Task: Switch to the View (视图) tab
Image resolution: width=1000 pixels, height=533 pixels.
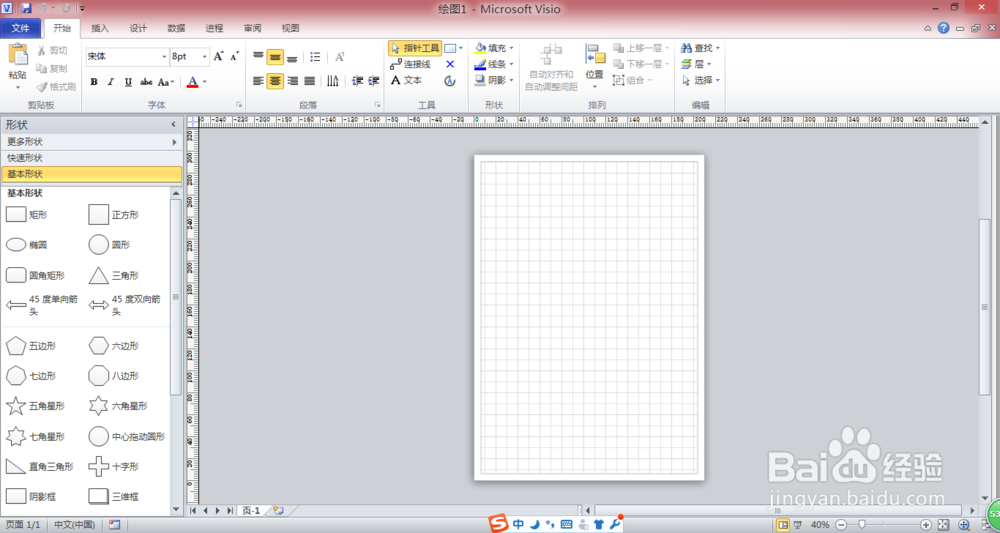Action: (291, 28)
